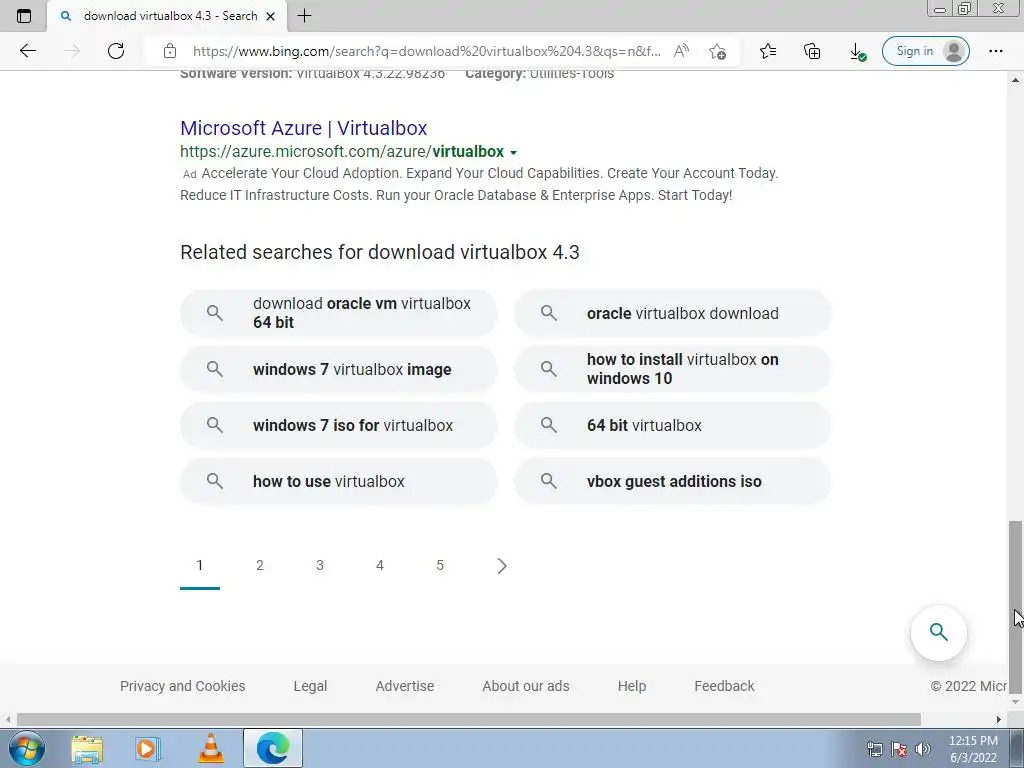Open Windows Explorer from taskbar
Image resolution: width=1024 pixels, height=768 pixels.
[87, 748]
